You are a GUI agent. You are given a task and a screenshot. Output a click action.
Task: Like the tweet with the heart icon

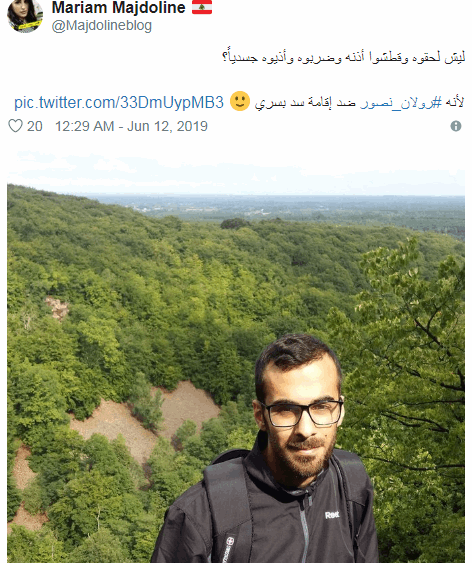click(15, 126)
